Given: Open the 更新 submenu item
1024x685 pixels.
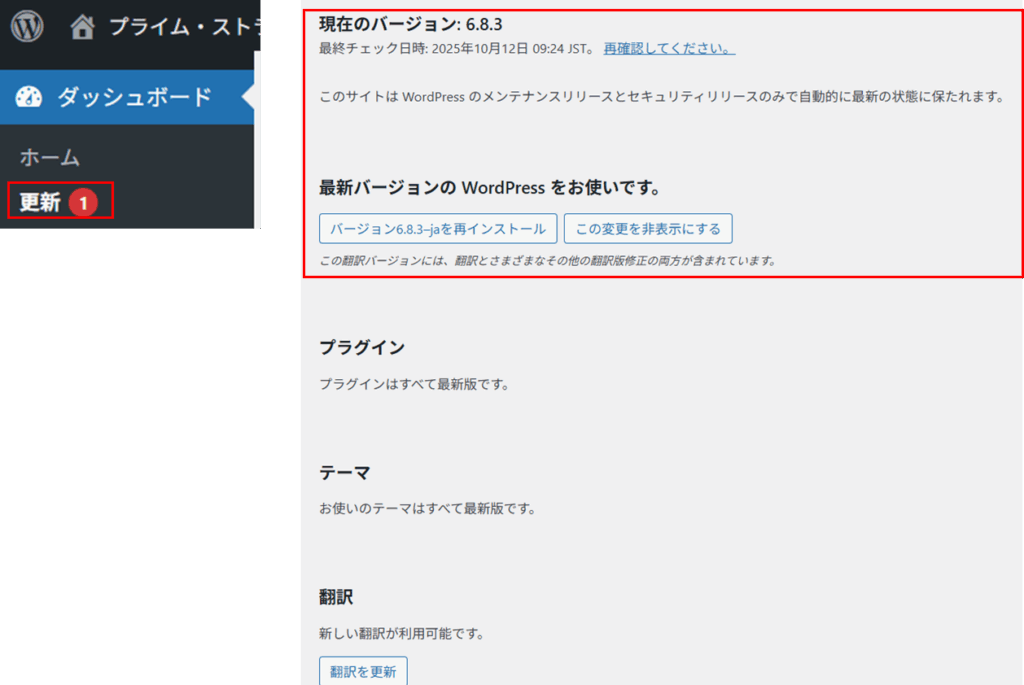Looking at the screenshot, I should (41, 202).
